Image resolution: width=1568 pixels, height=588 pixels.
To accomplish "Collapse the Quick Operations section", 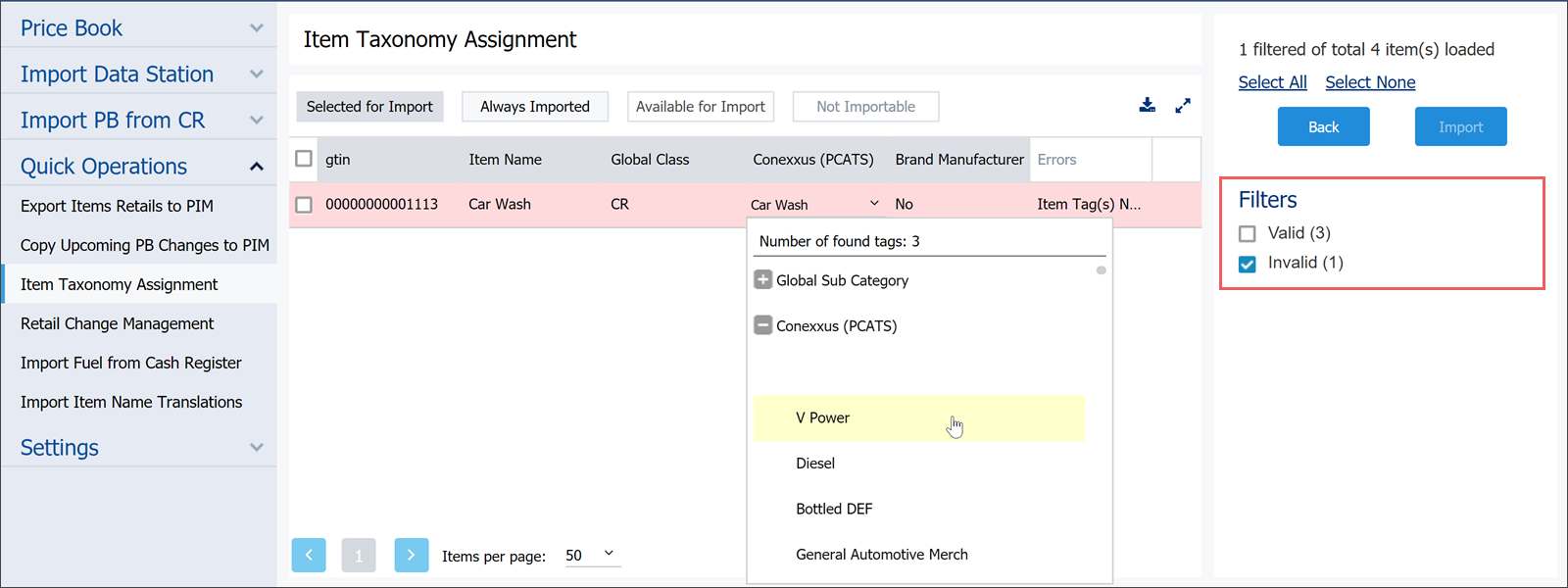I will [138, 166].
